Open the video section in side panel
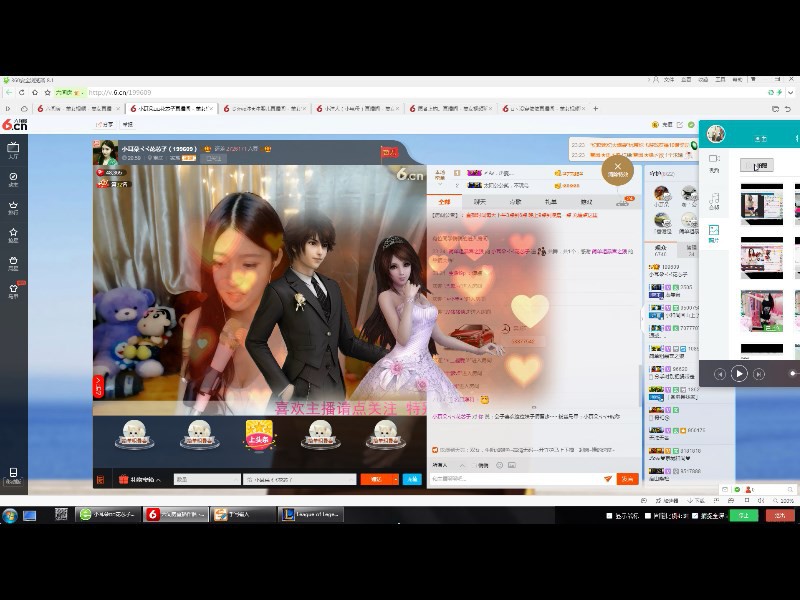Viewport: 800px width, 600px height. (x=714, y=163)
